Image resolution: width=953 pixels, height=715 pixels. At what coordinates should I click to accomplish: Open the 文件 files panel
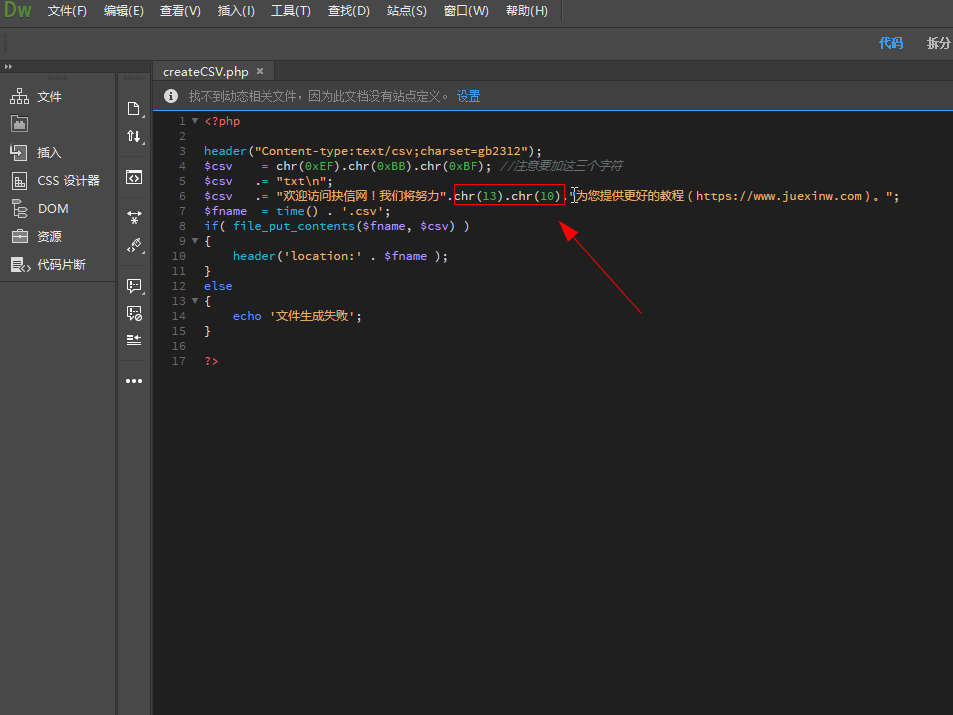click(48, 97)
